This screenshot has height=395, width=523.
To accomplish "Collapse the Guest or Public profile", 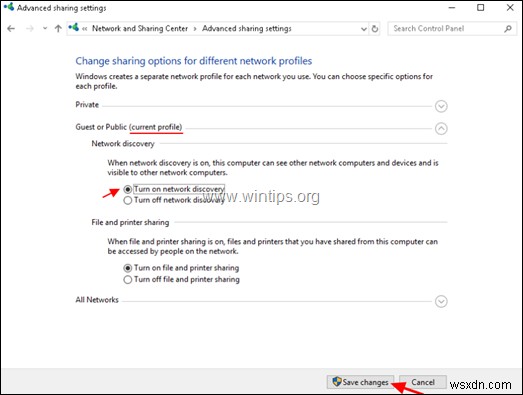I will pyautogui.click(x=441, y=129).
